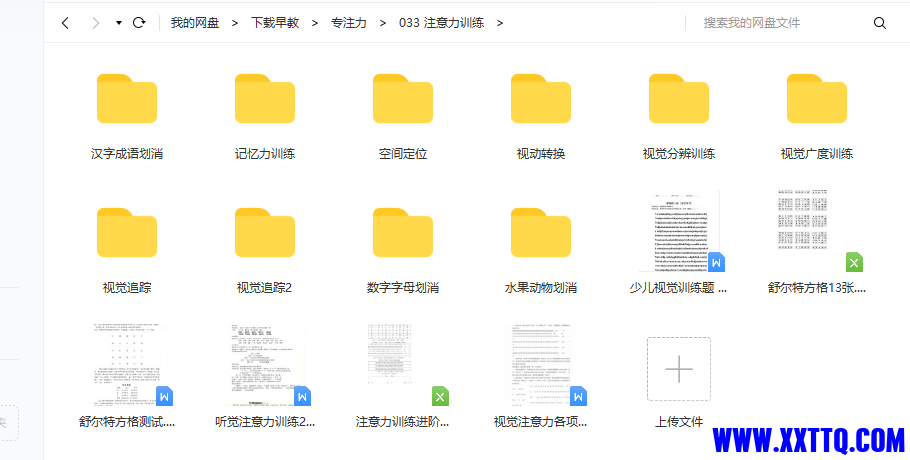910x460 pixels.
Task: Open the 空间定位 folder
Action: 403,99
